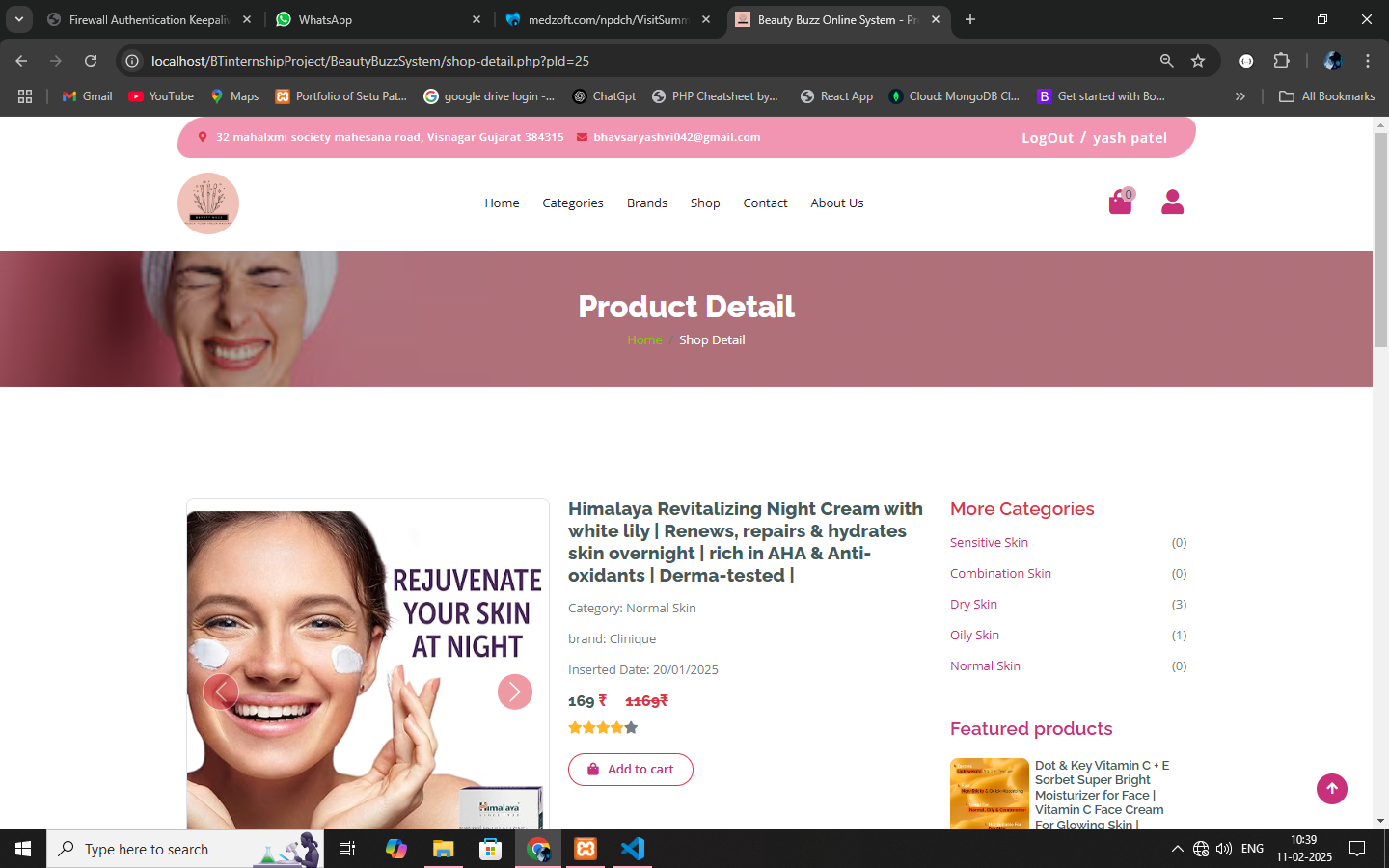Click the Home breadcrumb link
Image resolution: width=1389 pixels, height=868 pixels.
pos(644,340)
